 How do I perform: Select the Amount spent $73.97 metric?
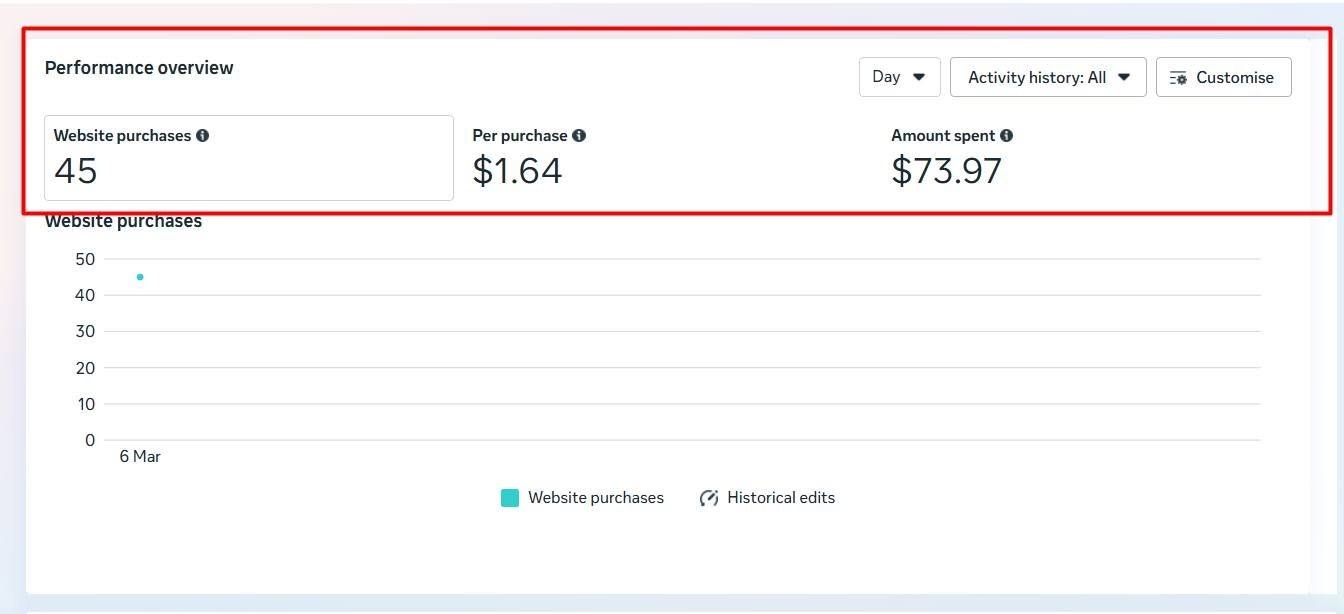[952, 158]
